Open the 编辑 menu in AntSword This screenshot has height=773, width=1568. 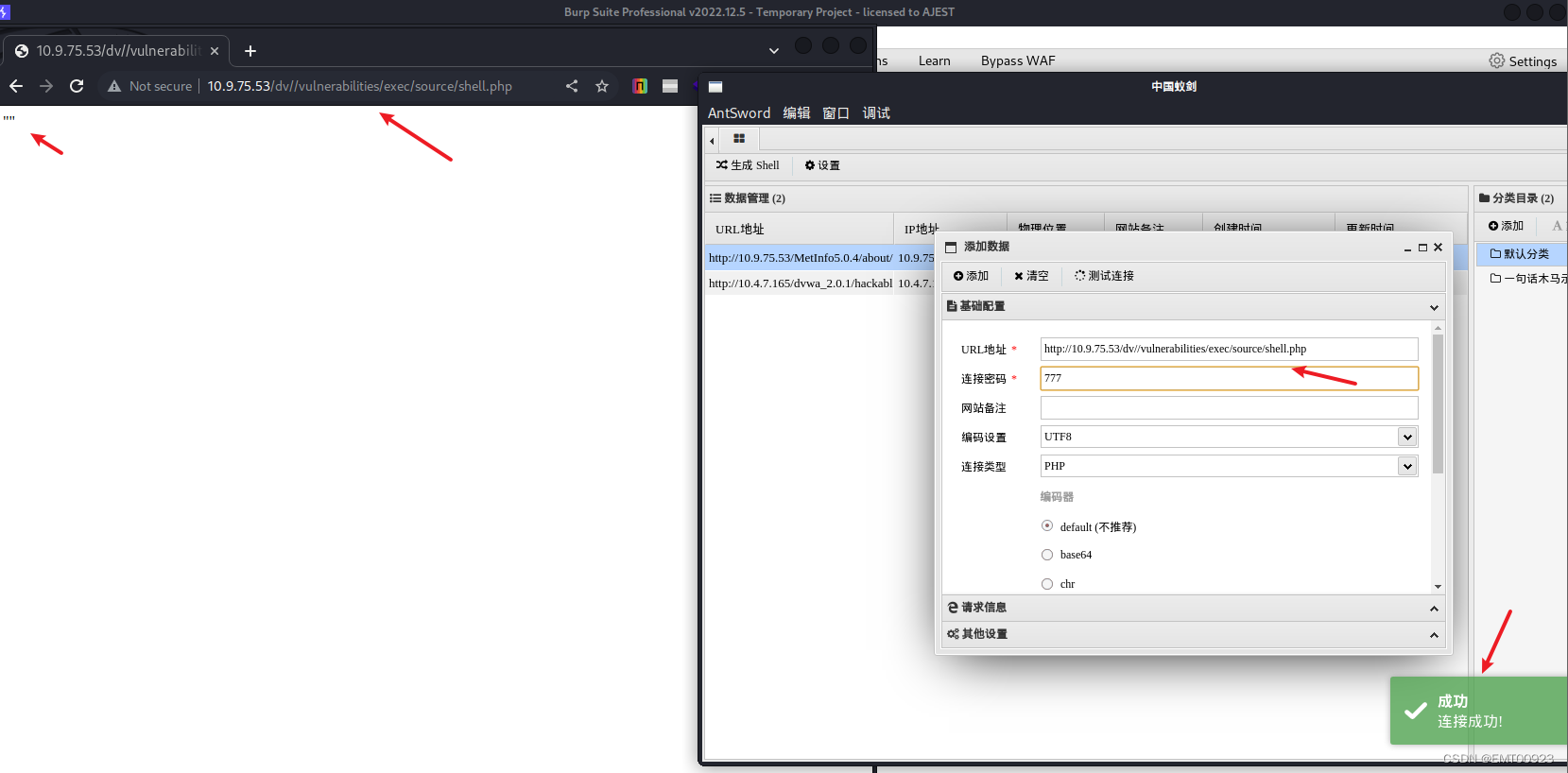797,112
